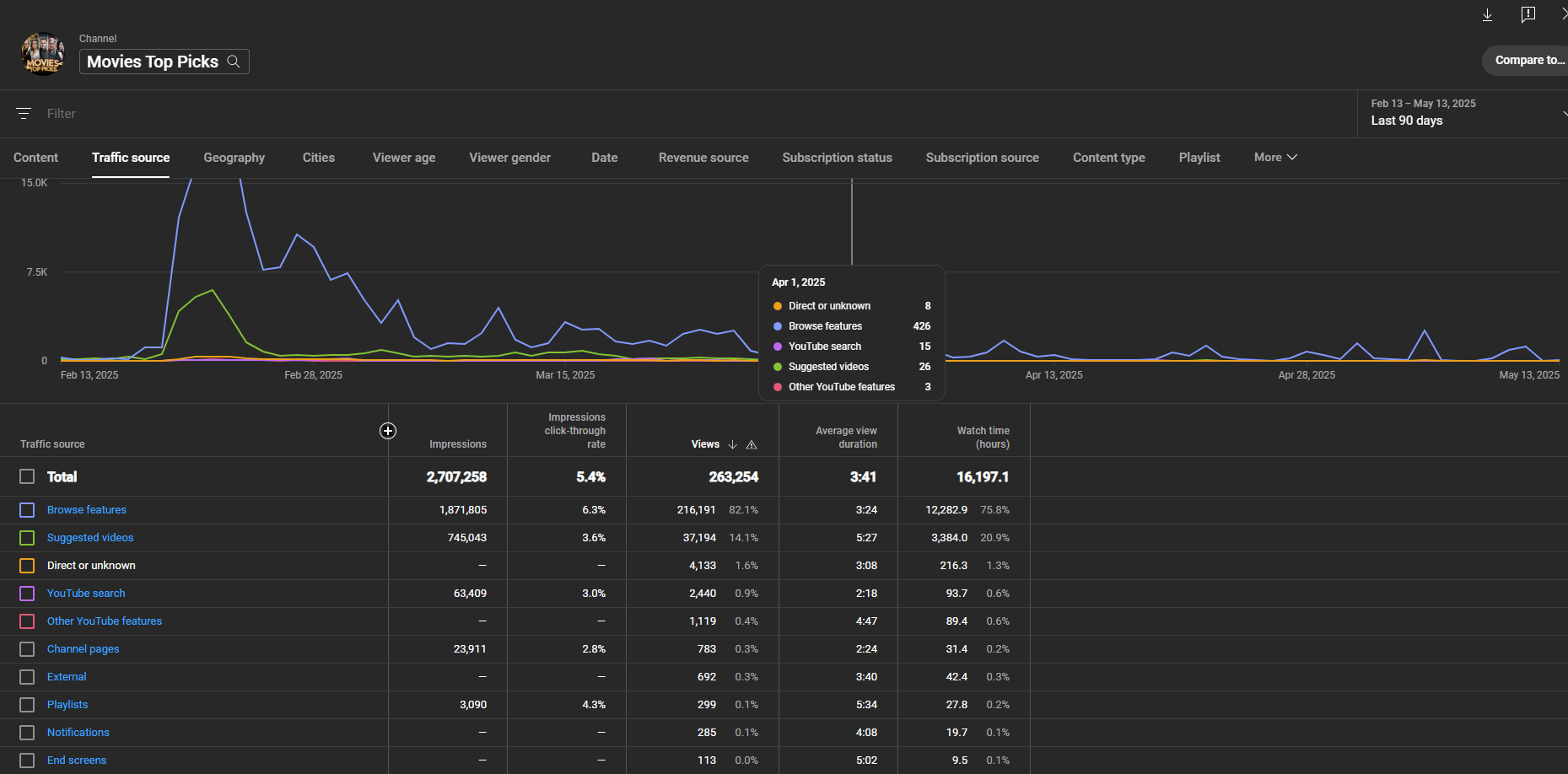The width and height of the screenshot is (1568, 774).
Task: Switch to the Content type tab
Action: (1109, 158)
